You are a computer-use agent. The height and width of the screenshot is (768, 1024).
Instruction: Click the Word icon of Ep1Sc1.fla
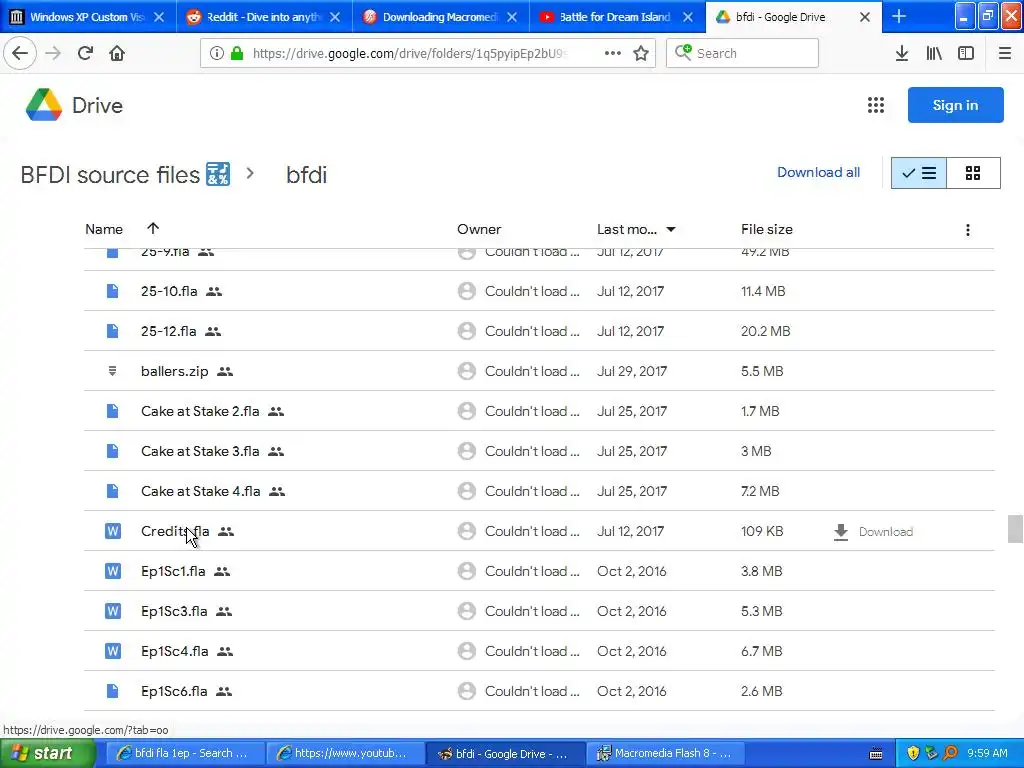coord(113,571)
